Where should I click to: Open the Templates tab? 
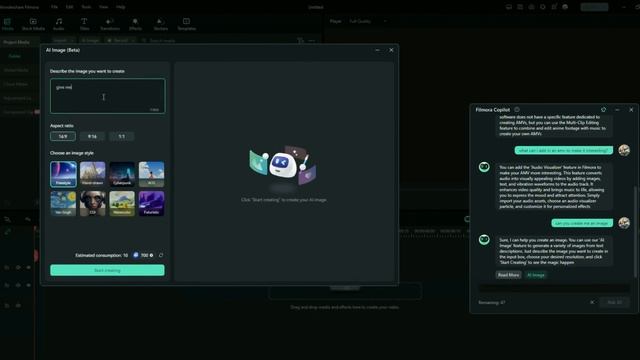[187, 24]
